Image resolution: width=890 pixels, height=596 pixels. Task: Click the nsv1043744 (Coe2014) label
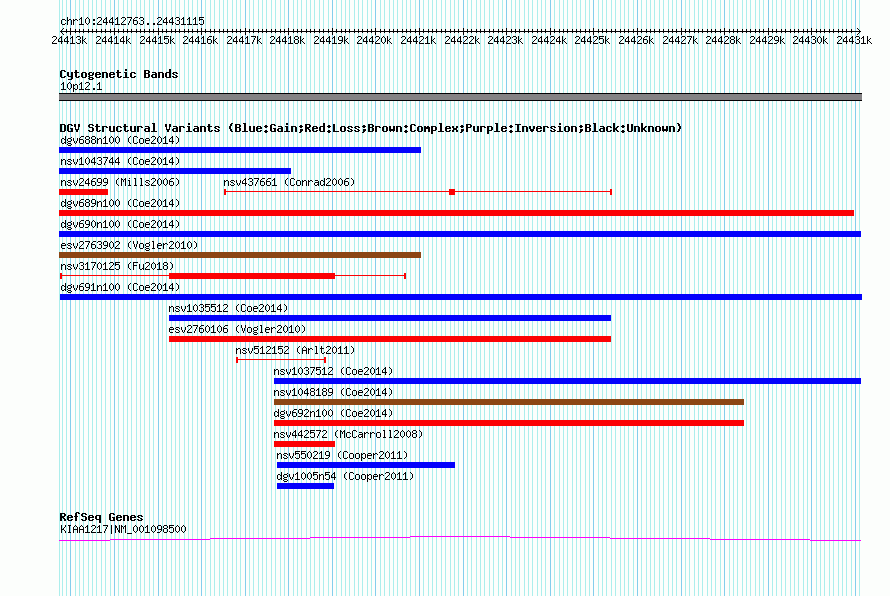point(120,161)
